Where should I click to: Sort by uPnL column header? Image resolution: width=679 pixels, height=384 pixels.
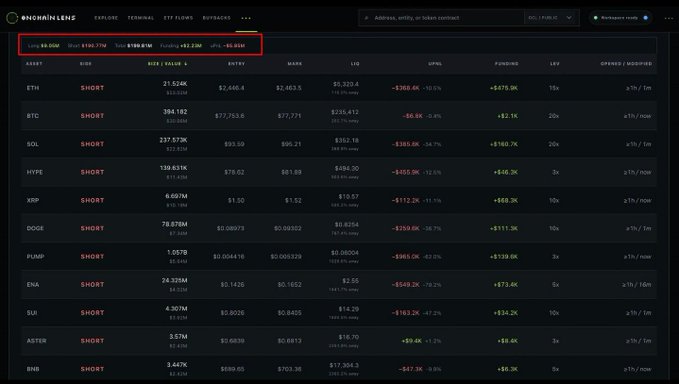click(x=435, y=64)
